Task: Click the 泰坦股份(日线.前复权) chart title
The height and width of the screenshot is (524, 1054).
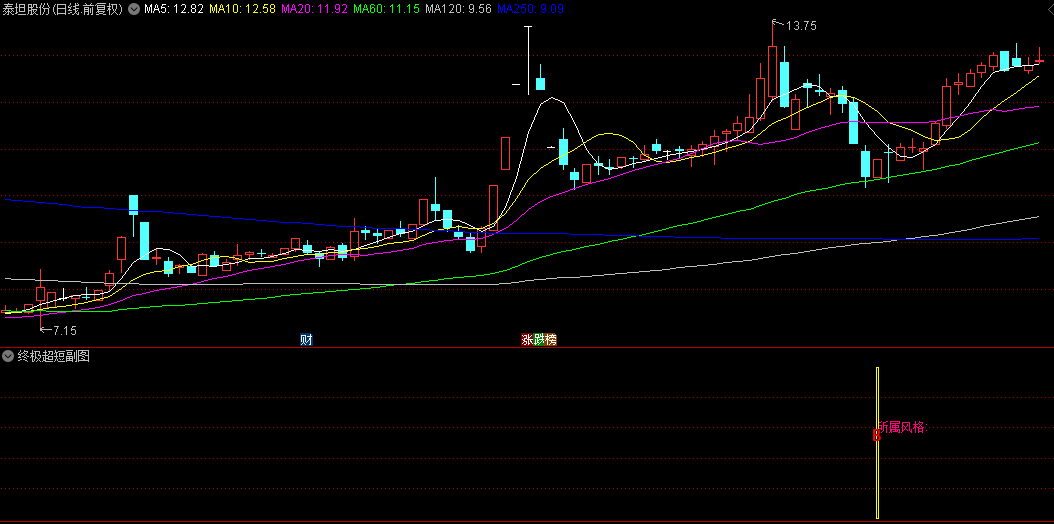Action: 62,9
